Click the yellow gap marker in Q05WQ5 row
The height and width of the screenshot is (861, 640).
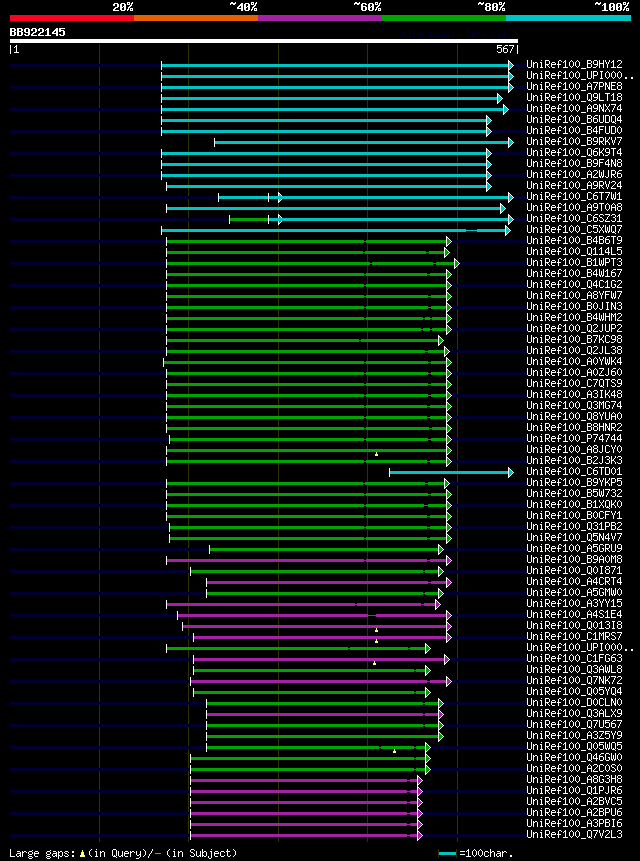[x=395, y=751]
